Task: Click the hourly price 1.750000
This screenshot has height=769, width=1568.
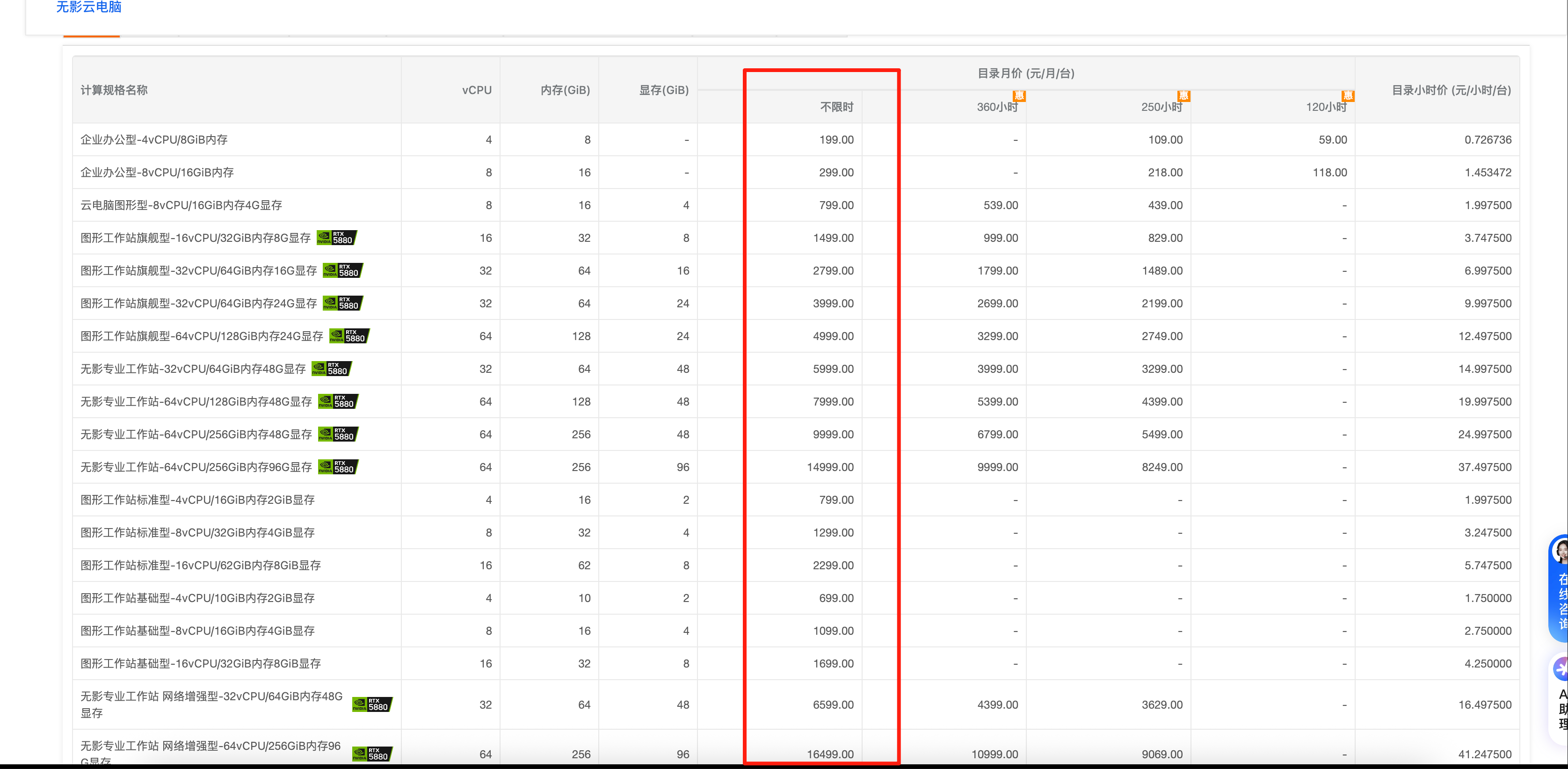Action: (x=1488, y=599)
